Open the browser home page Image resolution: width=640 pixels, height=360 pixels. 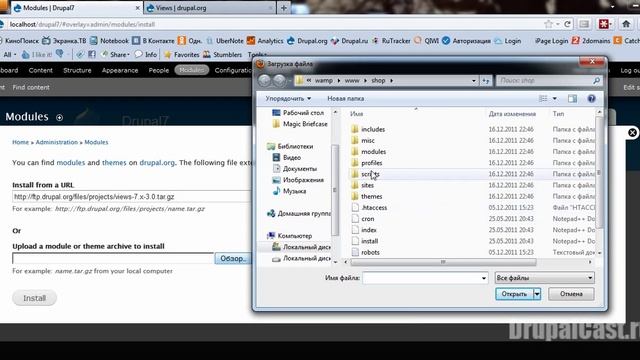point(626,24)
